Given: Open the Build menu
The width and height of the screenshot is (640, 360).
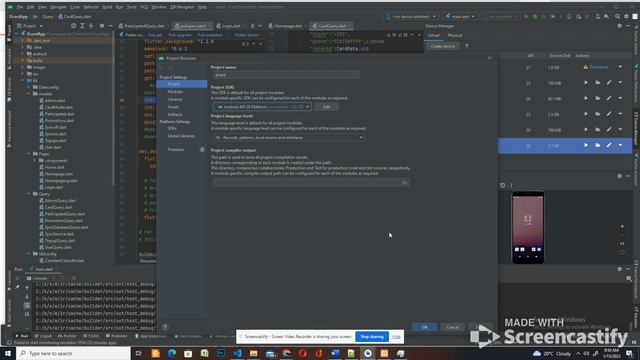Looking at the screenshot, I should (107, 7).
